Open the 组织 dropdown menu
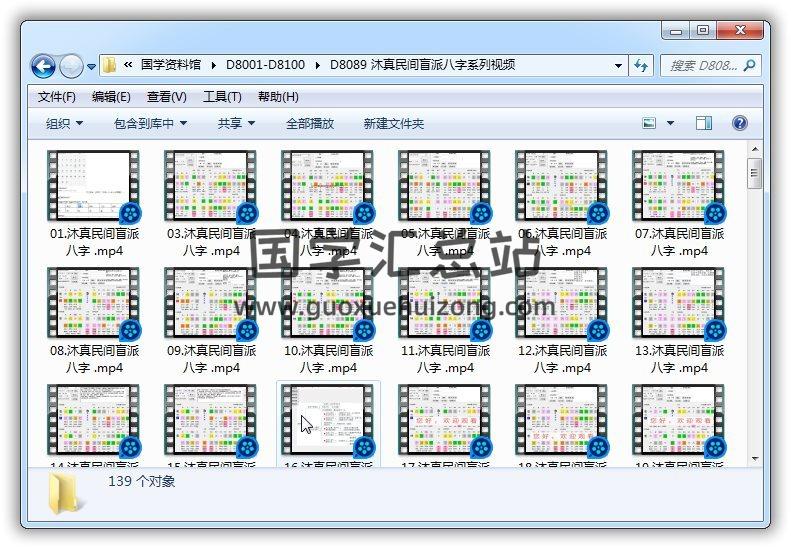This screenshot has width=791, height=549. 64,123
